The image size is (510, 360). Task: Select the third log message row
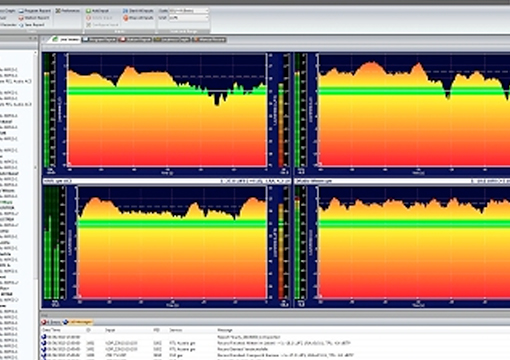click(x=275, y=349)
